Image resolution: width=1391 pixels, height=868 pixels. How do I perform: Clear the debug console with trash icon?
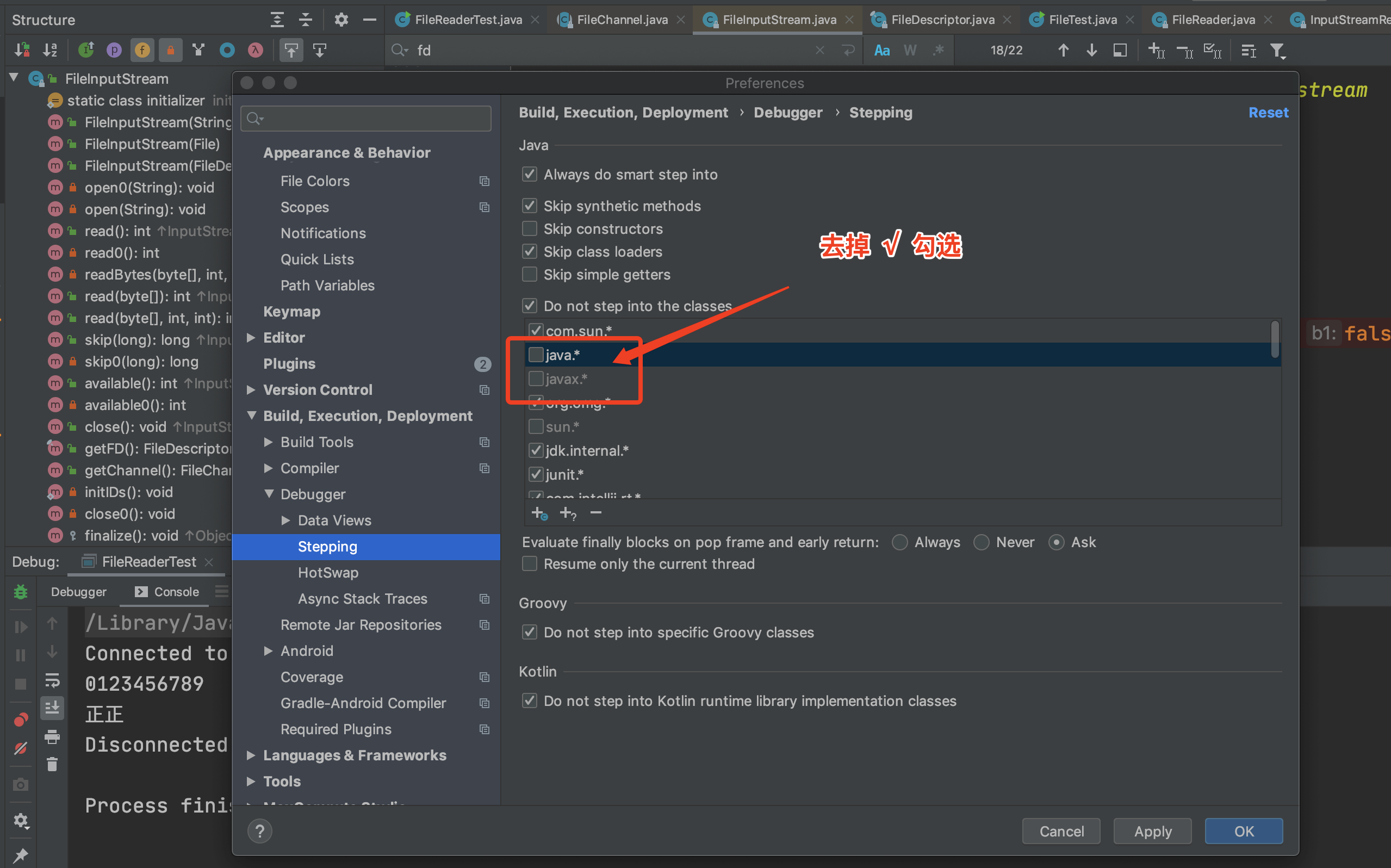pyautogui.click(x=52, y=764)
